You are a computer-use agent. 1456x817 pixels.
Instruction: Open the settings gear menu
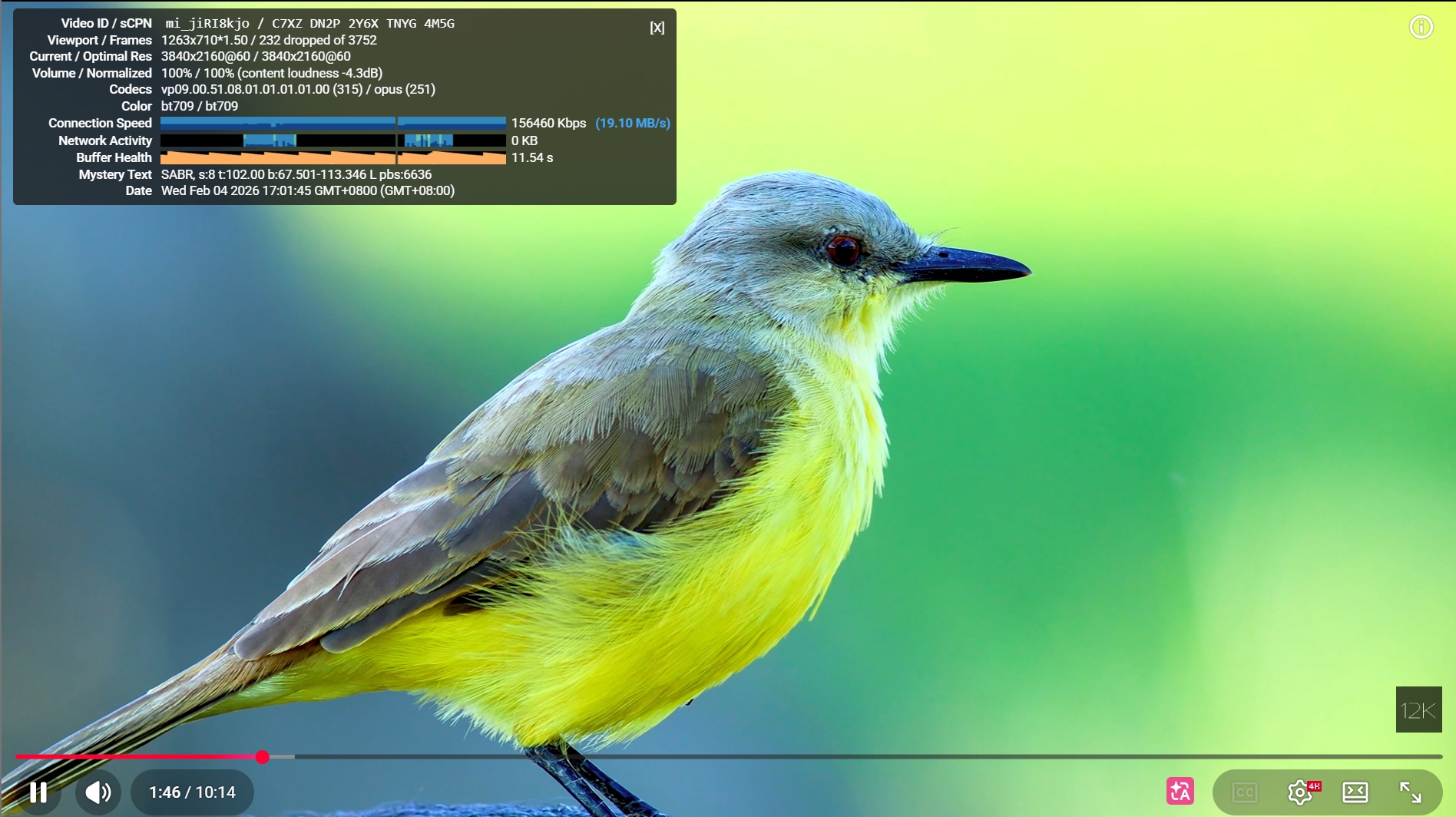point(1300,792)
